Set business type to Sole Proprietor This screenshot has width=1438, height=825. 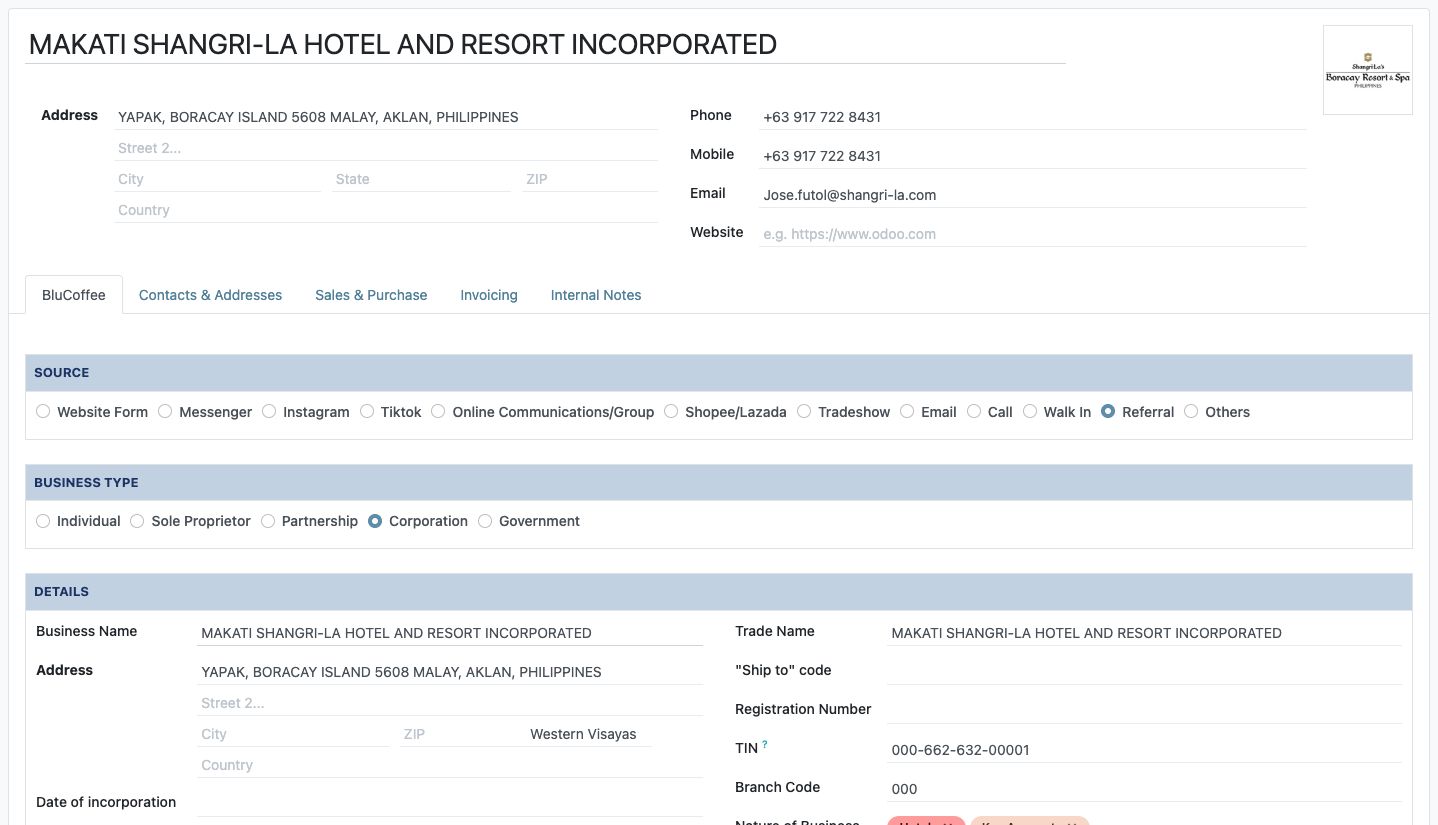point(137,521)
